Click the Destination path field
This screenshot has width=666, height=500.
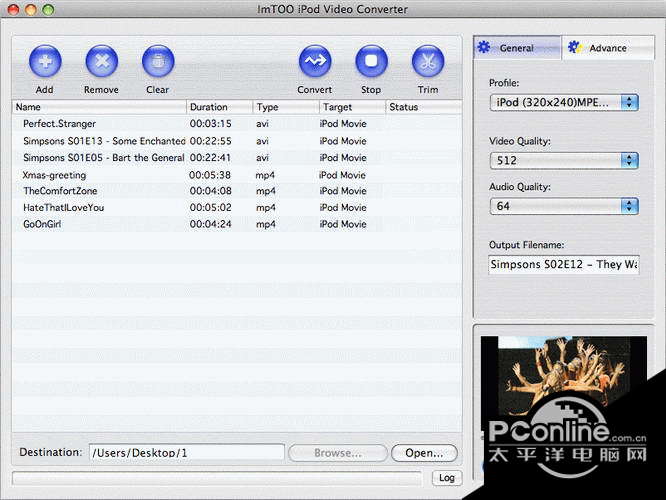(x=186, y=453)
